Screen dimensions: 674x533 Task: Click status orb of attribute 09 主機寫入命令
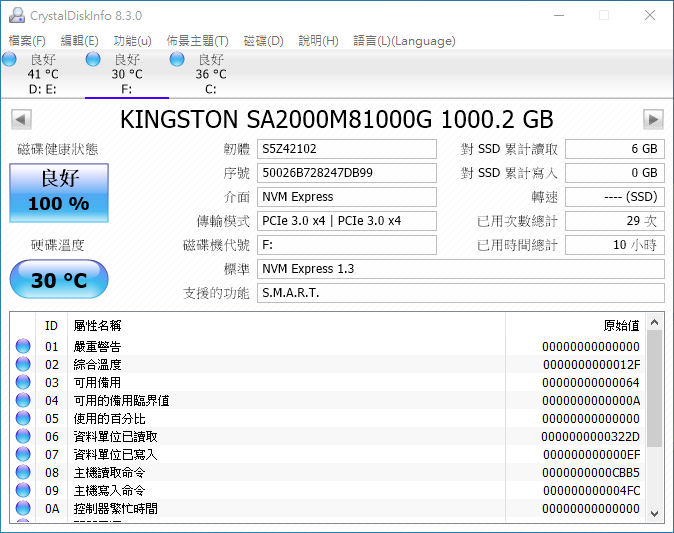click(23, 491)
